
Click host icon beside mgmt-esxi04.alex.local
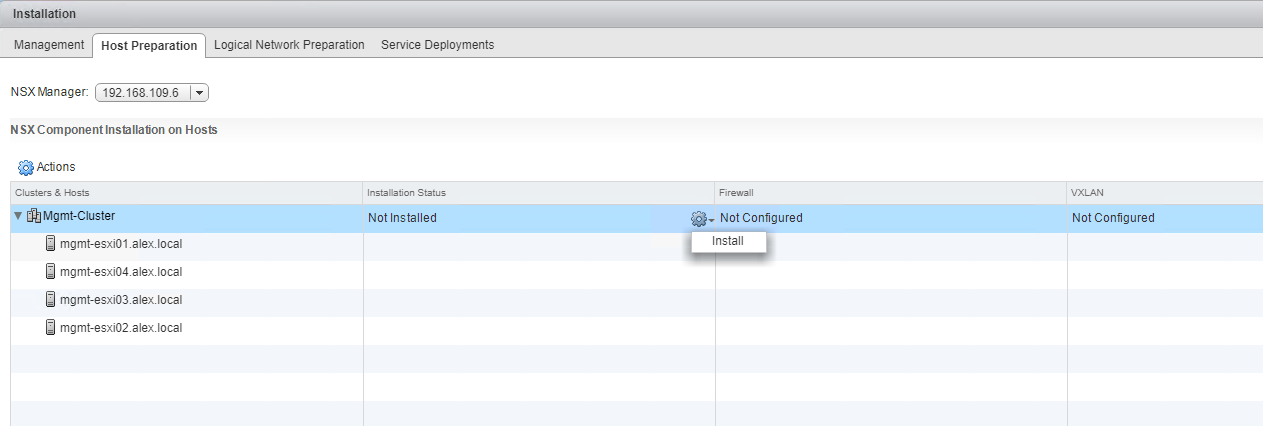click(x=51, y=272)
